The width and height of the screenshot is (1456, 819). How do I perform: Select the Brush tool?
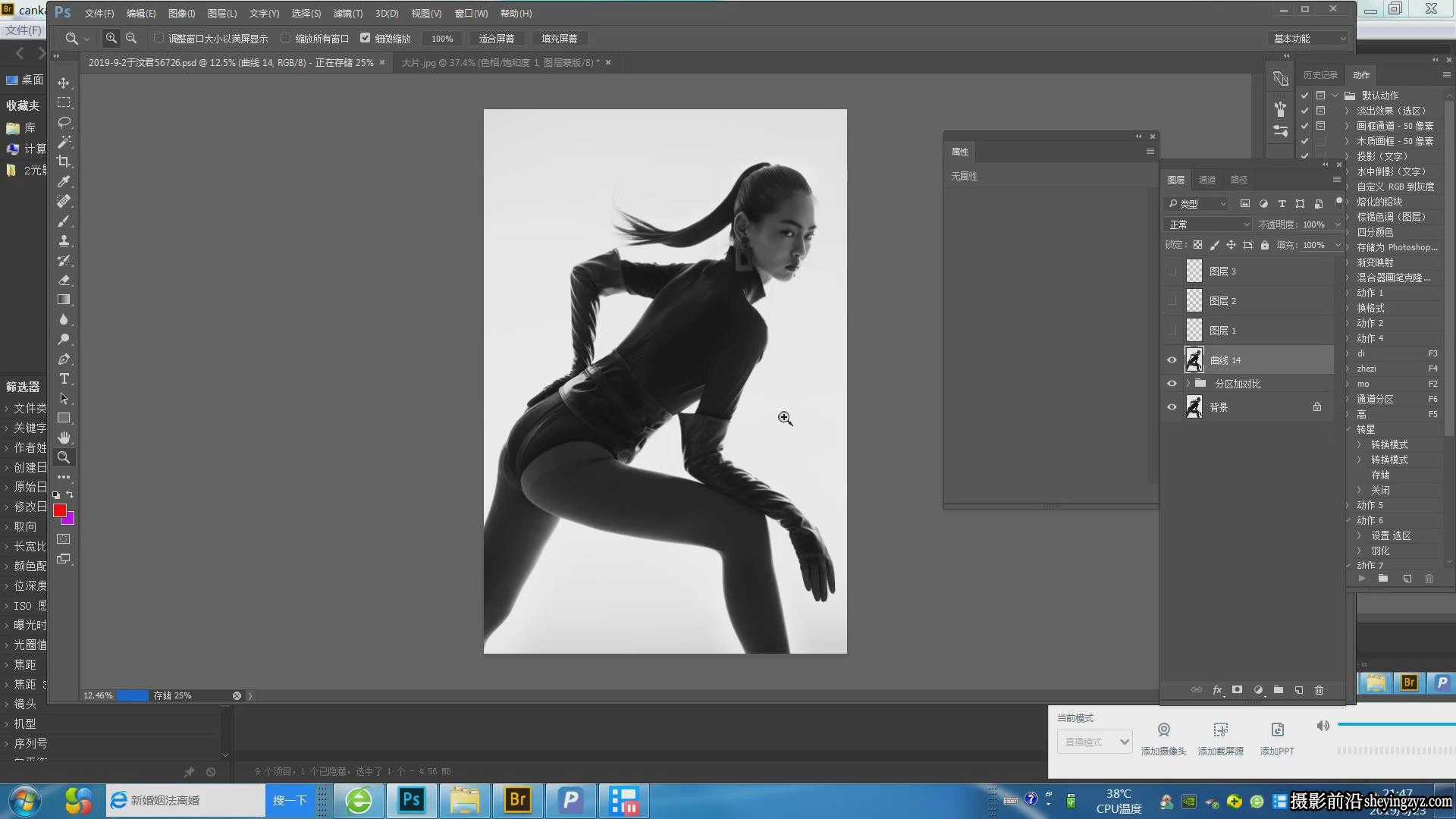pyautogui.click(x=64, y=221)
